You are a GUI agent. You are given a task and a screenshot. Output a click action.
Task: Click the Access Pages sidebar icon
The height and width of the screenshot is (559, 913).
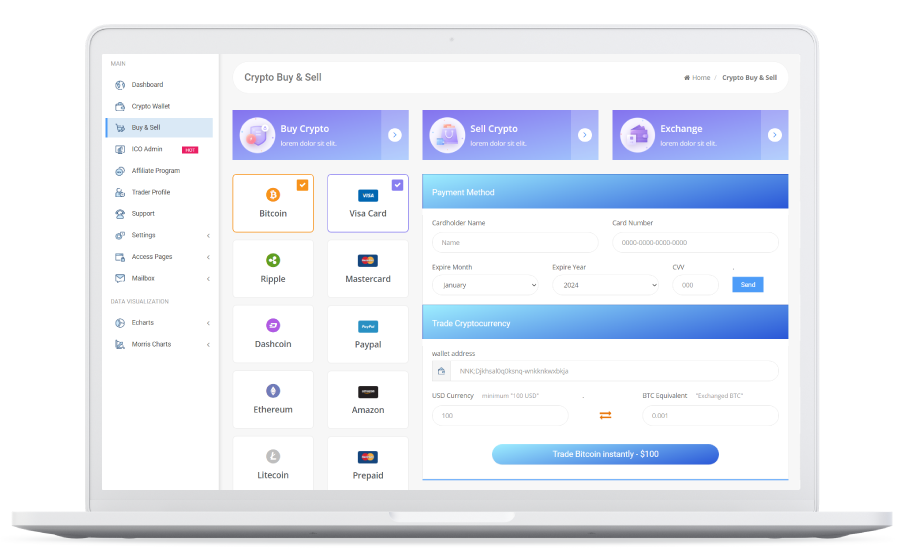pyautogui.click(x=120, y=257)
